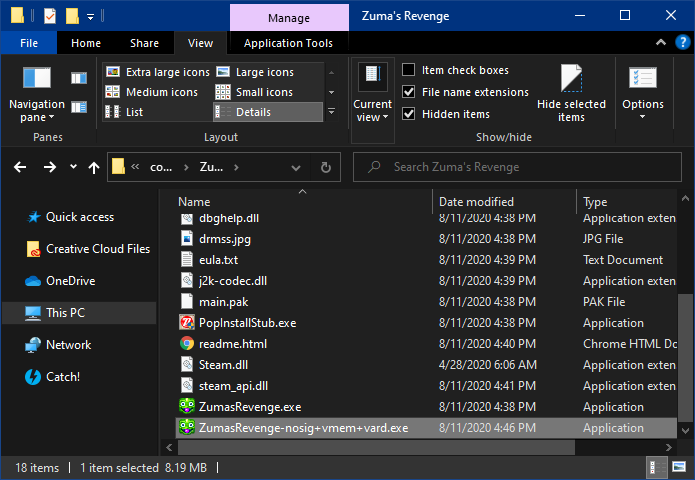695x480 pixels.
Task: Select This PC in navigation
Action: [79, 312]
